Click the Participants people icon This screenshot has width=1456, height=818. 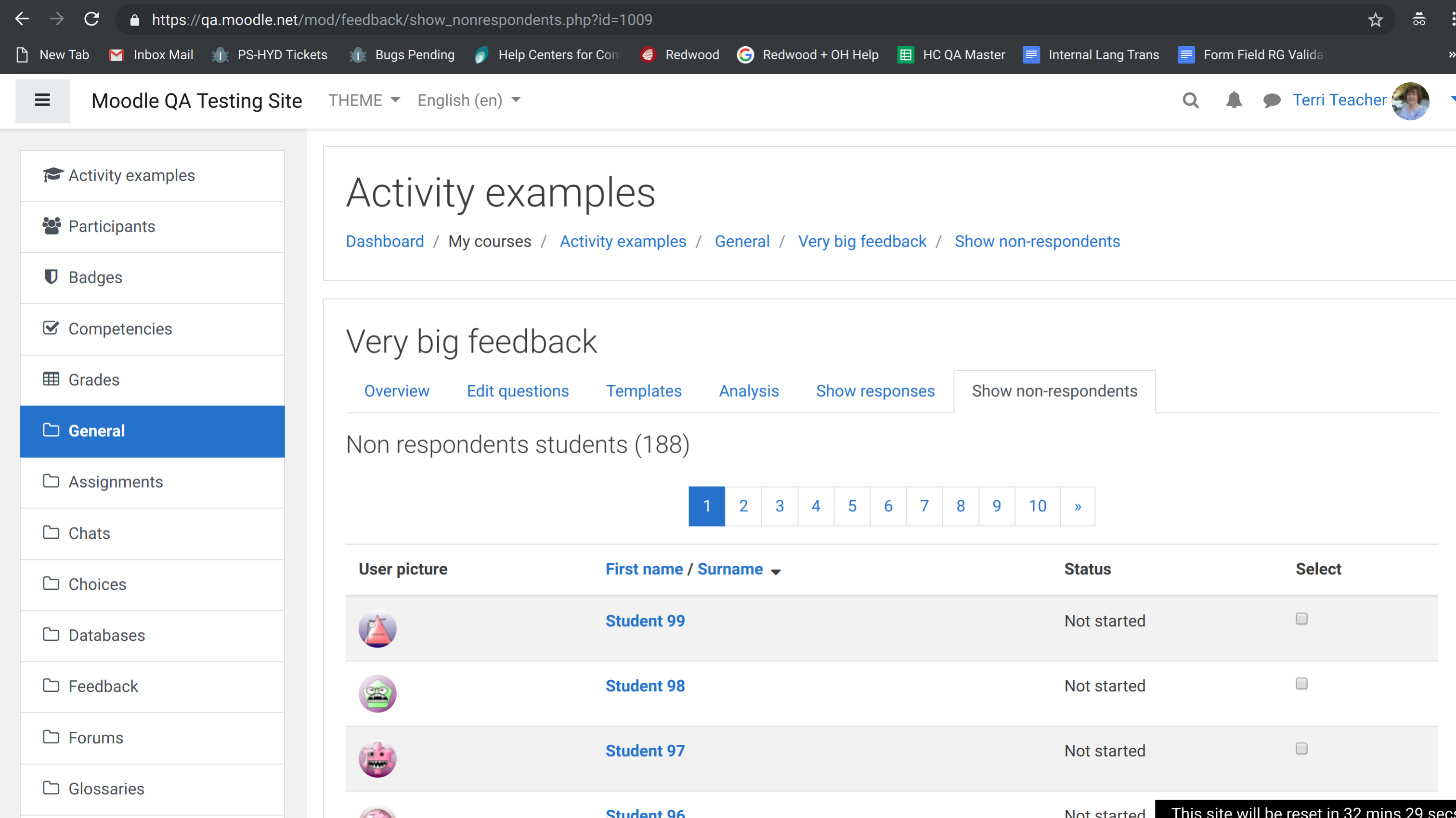click(x=52, y=226)
